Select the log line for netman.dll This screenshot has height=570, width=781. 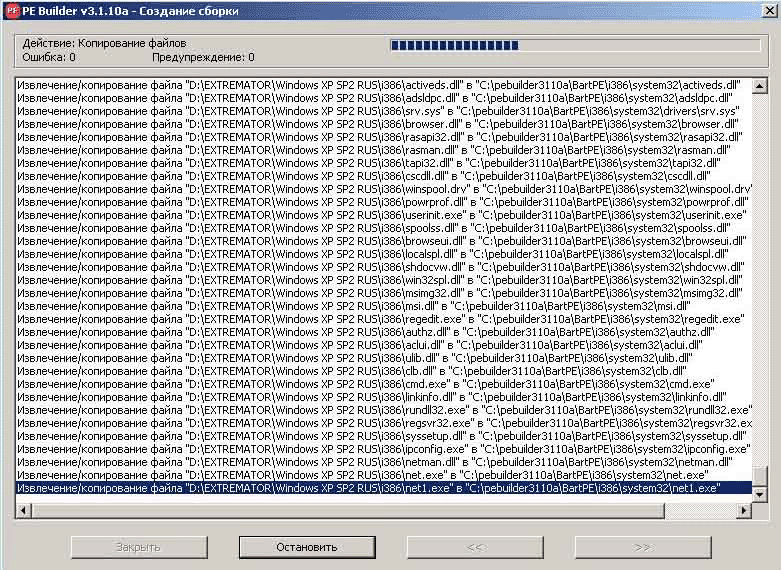click(384, 461)
